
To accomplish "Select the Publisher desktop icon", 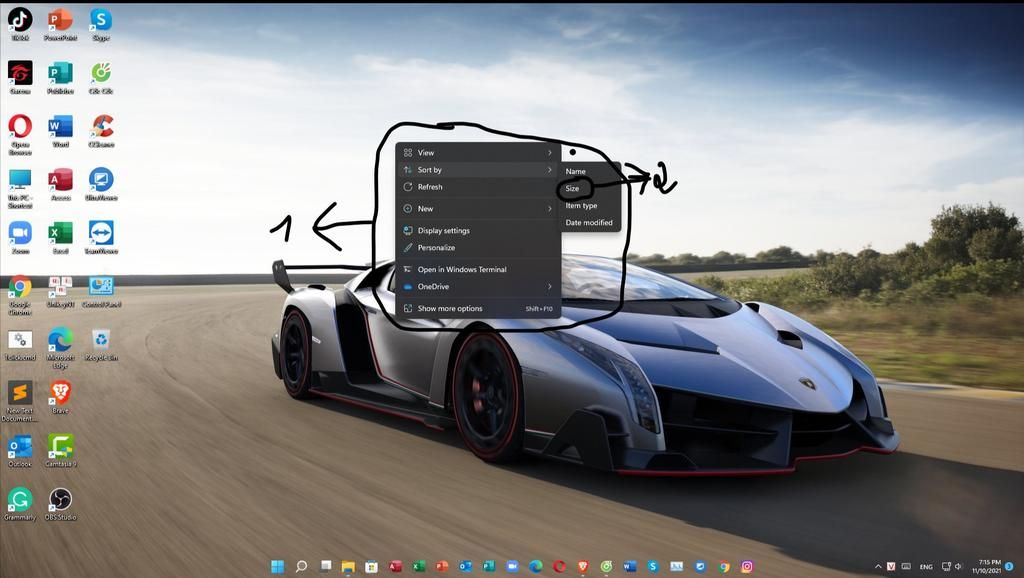I will click(60, 77).
